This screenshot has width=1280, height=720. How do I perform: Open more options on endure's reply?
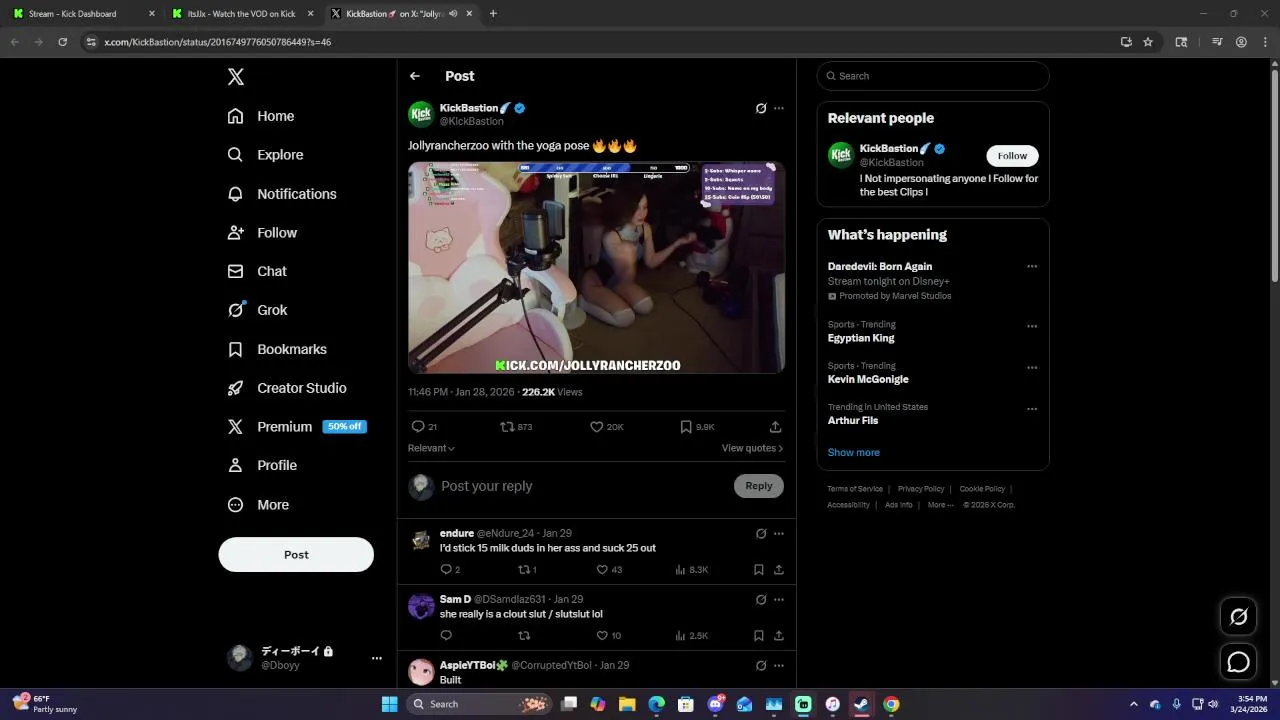(779, 534)
